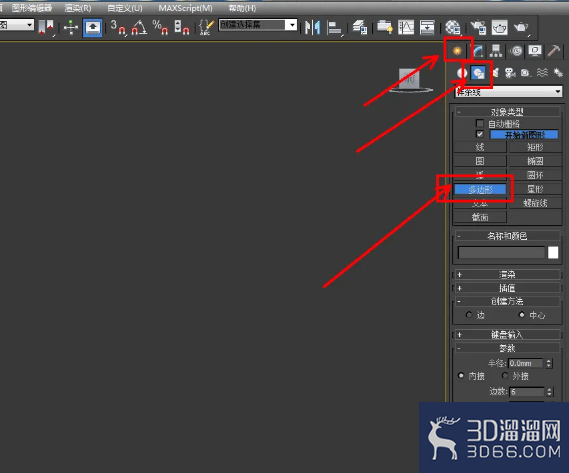569x473 pixels.
Task: Open the 自定义(U) menu
Action: pyautogui.click(x=125, y=8)
